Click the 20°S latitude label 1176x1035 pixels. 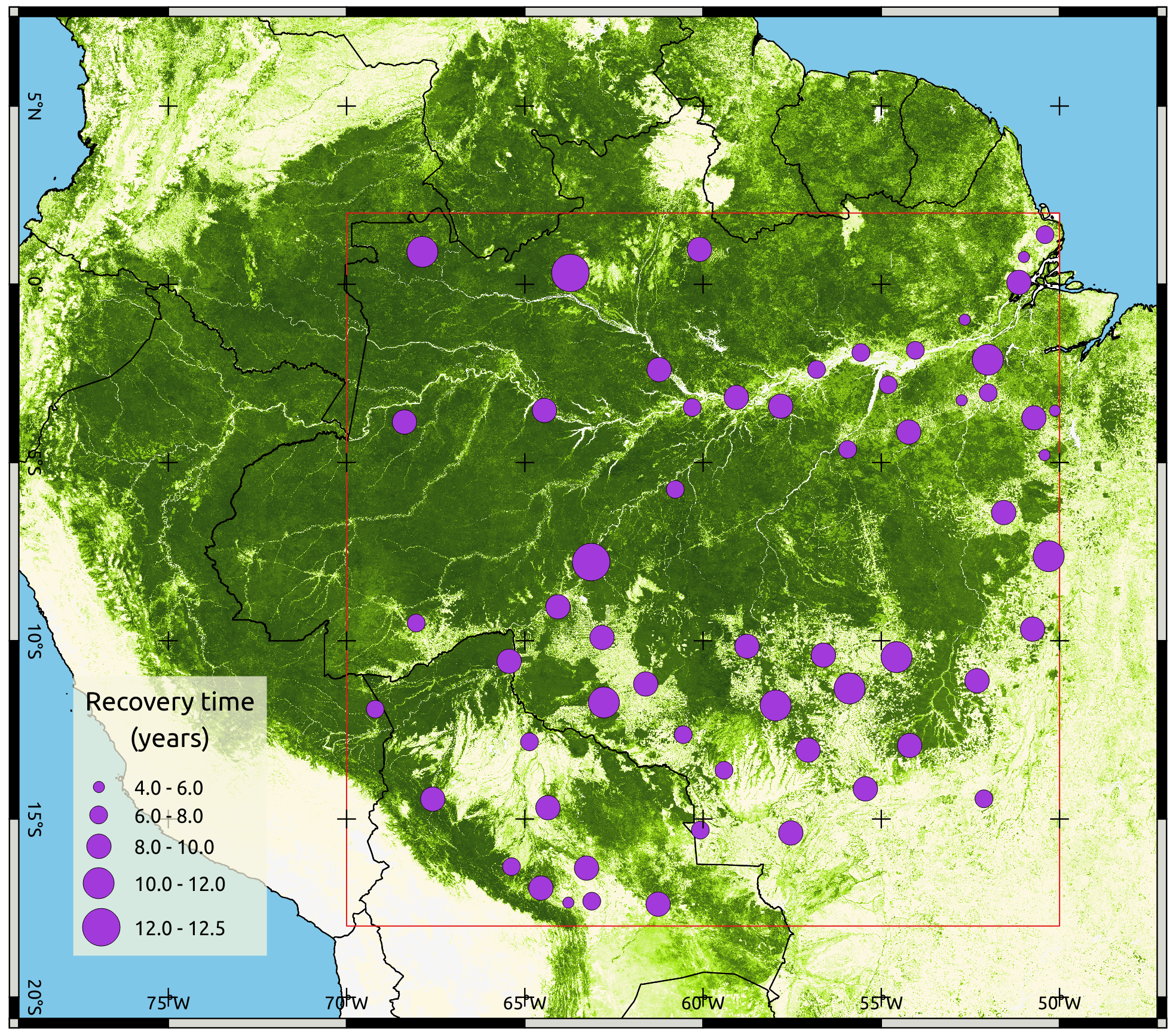coord(35,998)
